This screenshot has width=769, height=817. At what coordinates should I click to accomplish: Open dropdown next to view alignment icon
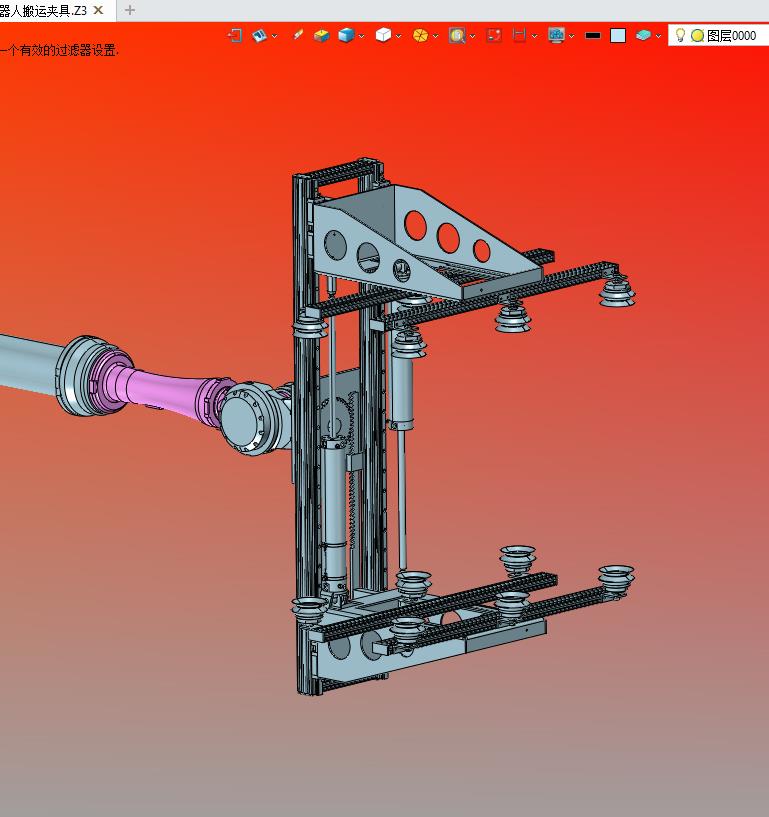click(x=275, y=36)
